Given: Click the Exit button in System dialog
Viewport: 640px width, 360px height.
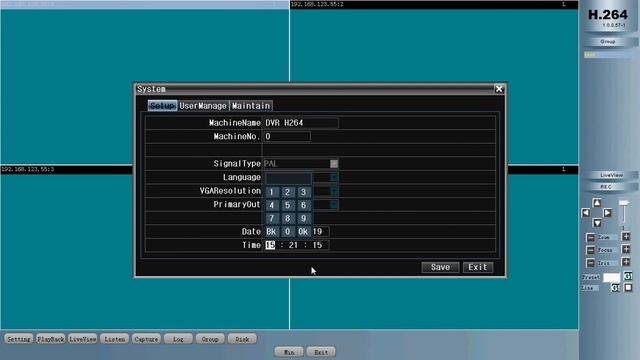Looking at the screenshot, I should click(478, 267).
